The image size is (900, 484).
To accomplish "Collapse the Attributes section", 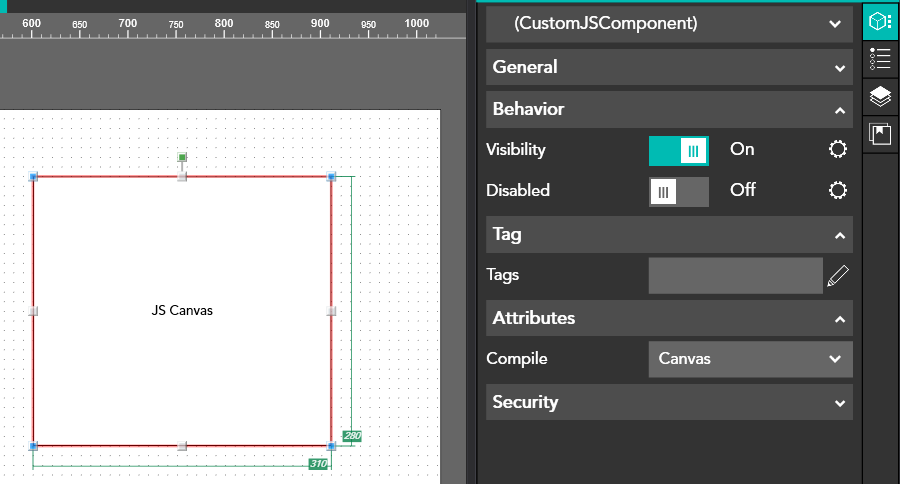I will tap(669, 318).
